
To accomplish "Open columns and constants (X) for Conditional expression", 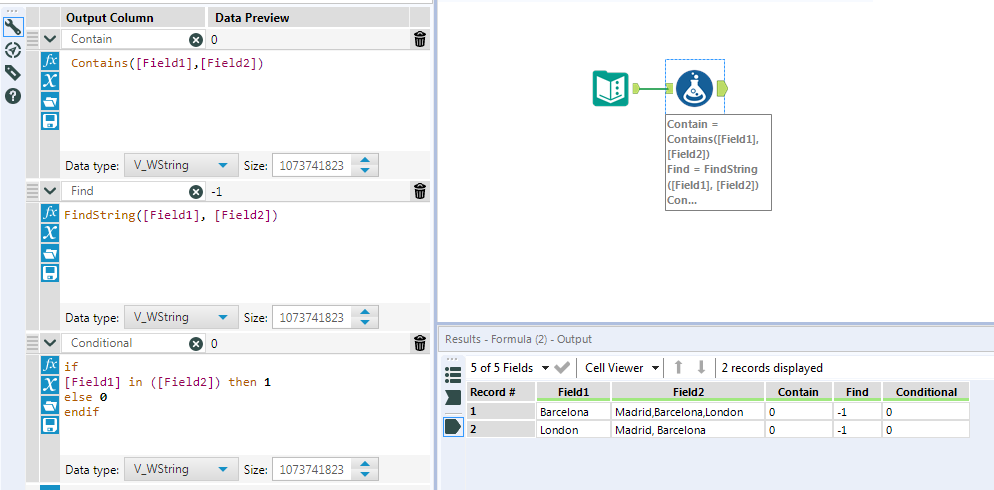I will pyautogui.click(x=50, y=385).
